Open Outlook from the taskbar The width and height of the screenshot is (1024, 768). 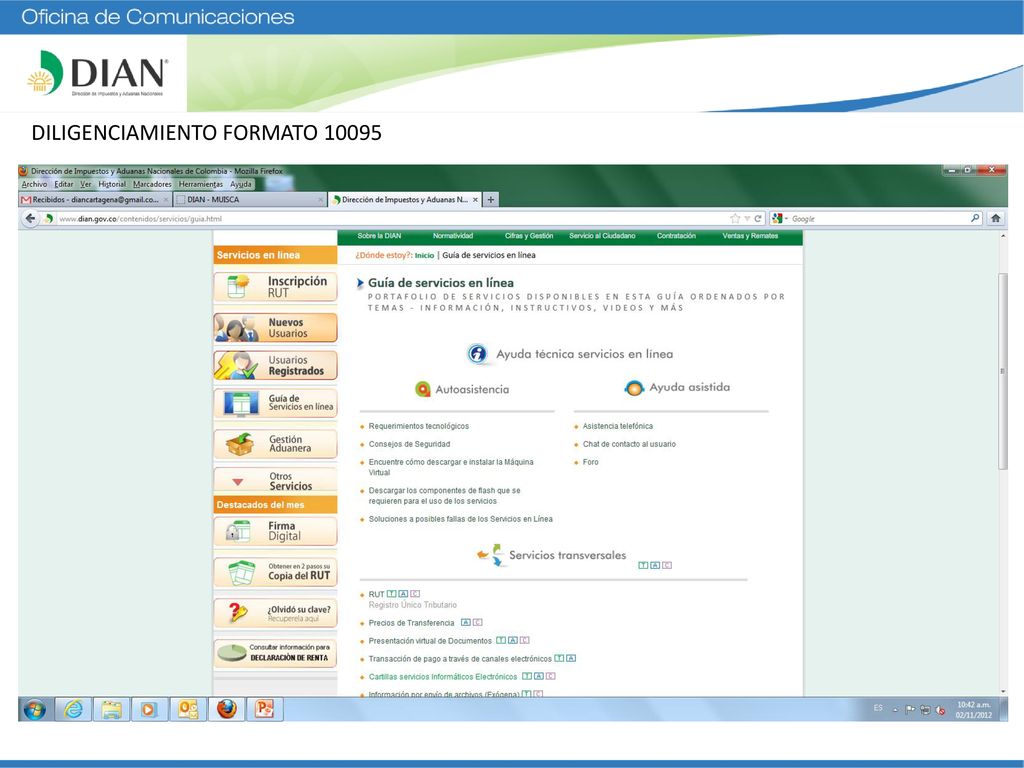(x=188, y=709)
